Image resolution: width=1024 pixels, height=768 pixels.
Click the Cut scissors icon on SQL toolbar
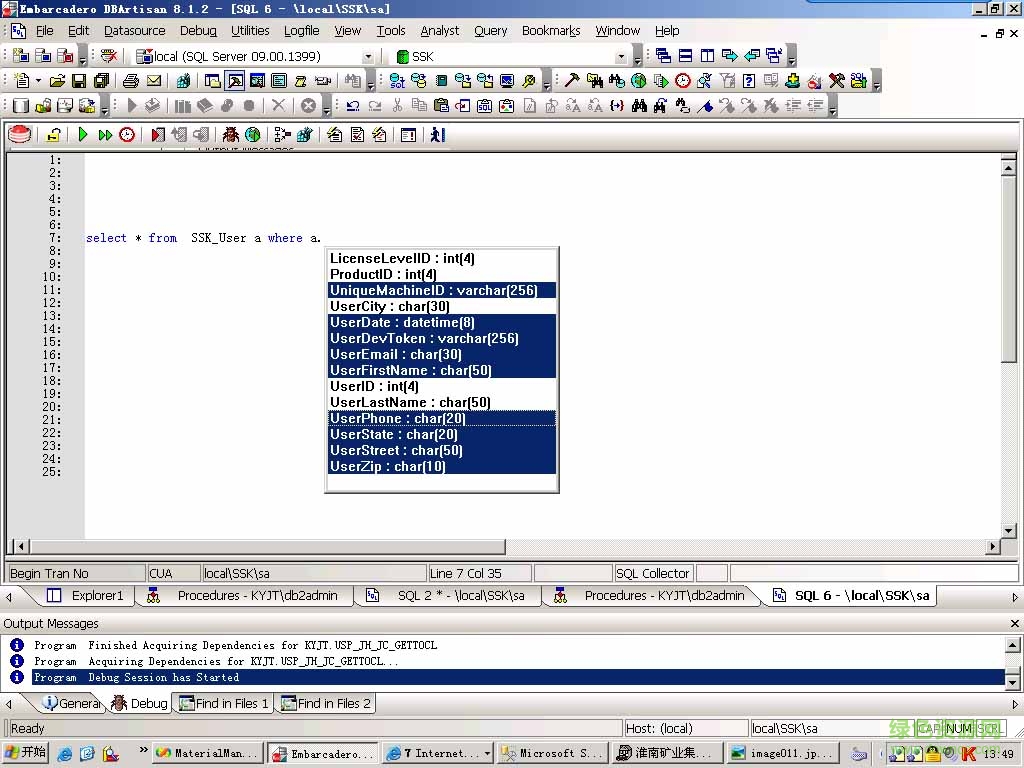(x=398, y=105)
